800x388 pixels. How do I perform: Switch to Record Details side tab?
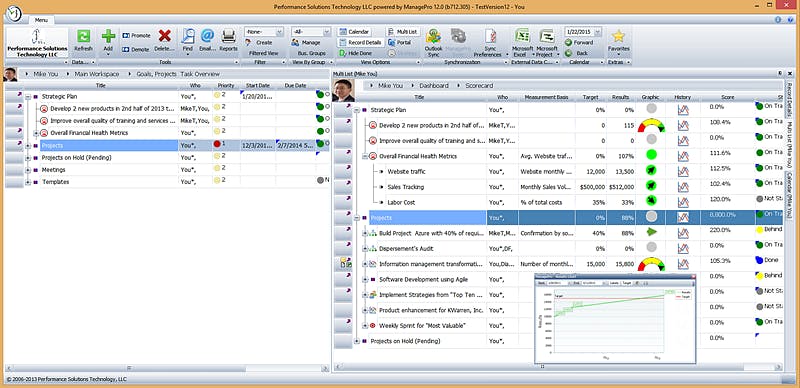(788, 99)
